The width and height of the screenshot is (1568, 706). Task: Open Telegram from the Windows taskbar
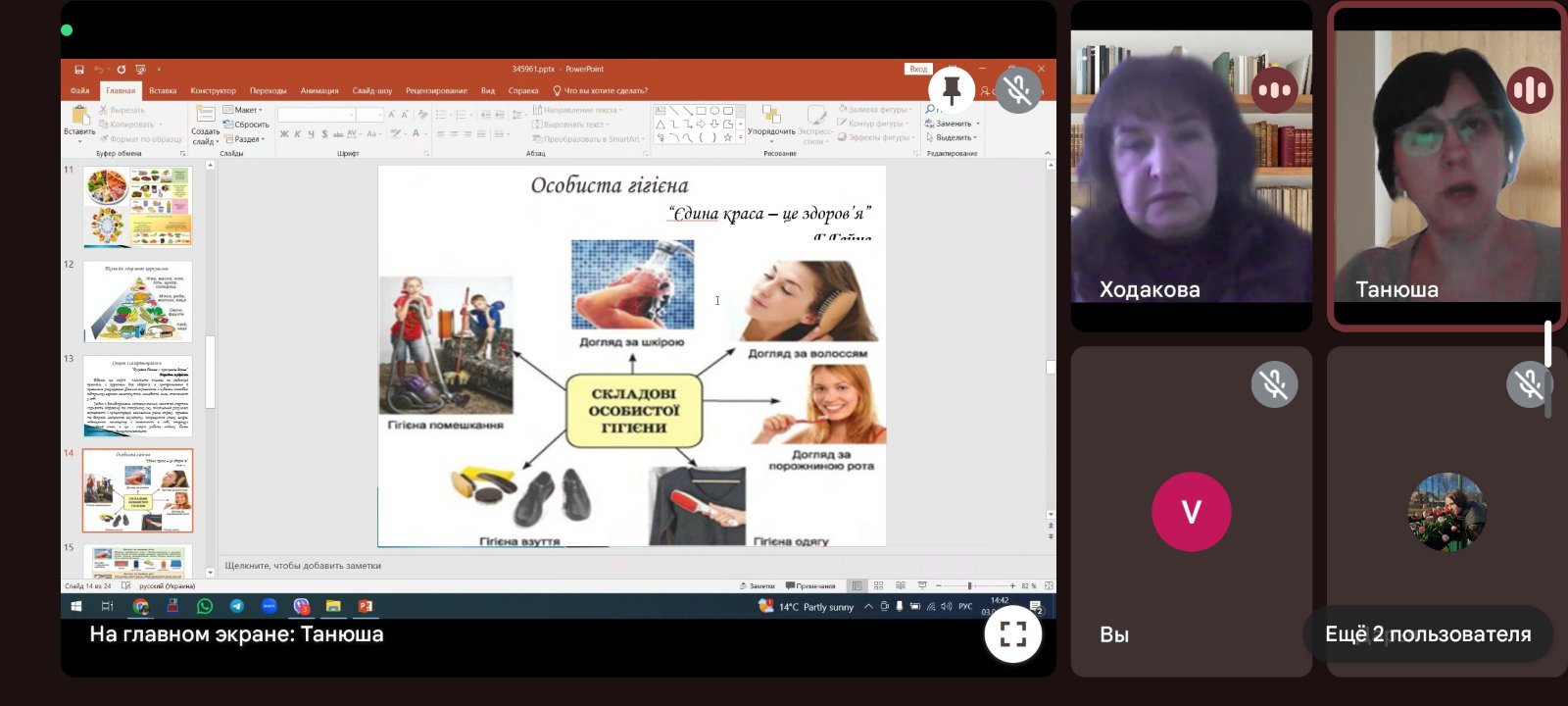(x=237, y=607)
